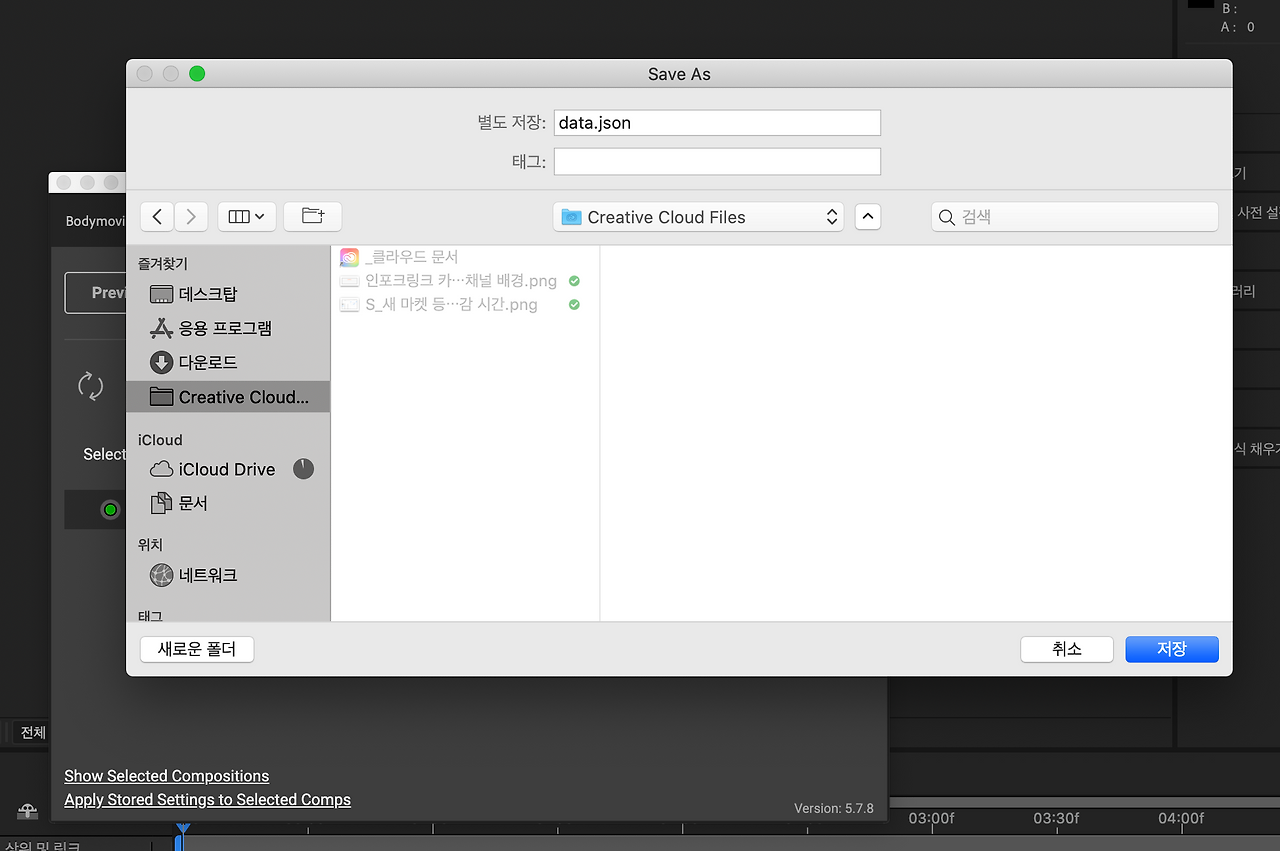Image resolution: width=1280 pixels, height=851 pixels.
Task: Open the Creative Cloud Files location popup
Action: [x=698, y=217]
